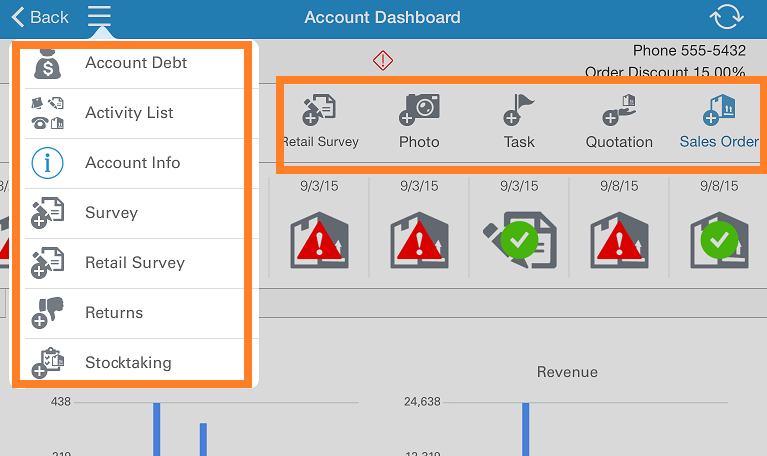Image resolution: width=767 pixels, height=456 pixels.
Task: Click the Order Discount 15.00% text
Action: click(x=665, y=71)
